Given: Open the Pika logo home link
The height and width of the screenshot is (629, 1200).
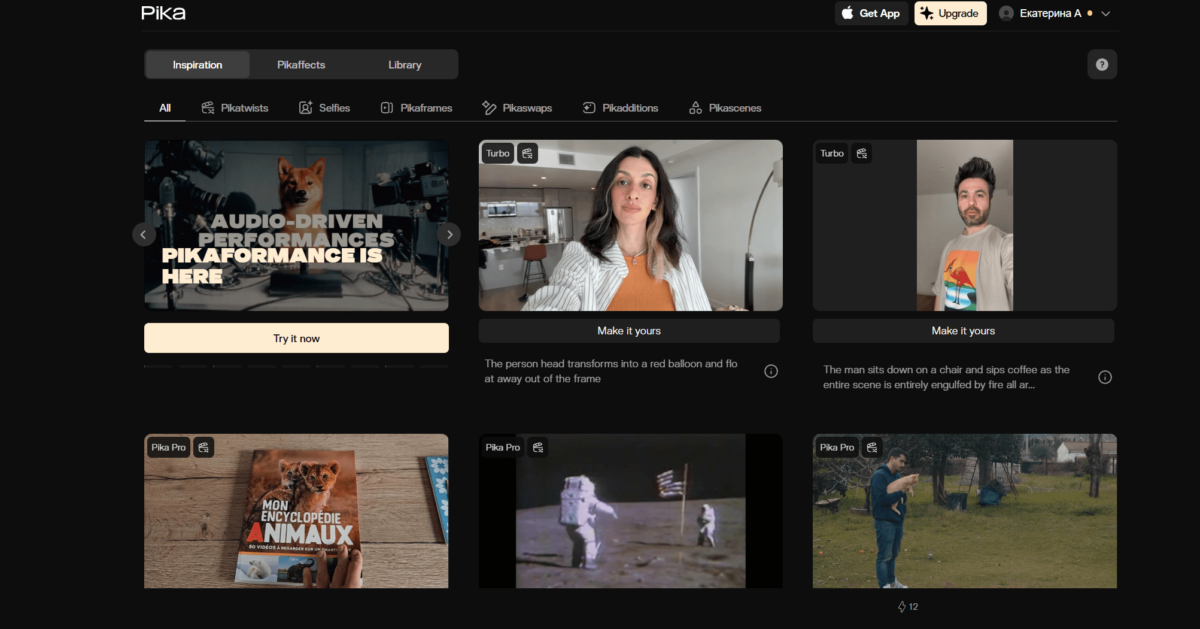Looking at the screenshot, I should coord(163,13).
